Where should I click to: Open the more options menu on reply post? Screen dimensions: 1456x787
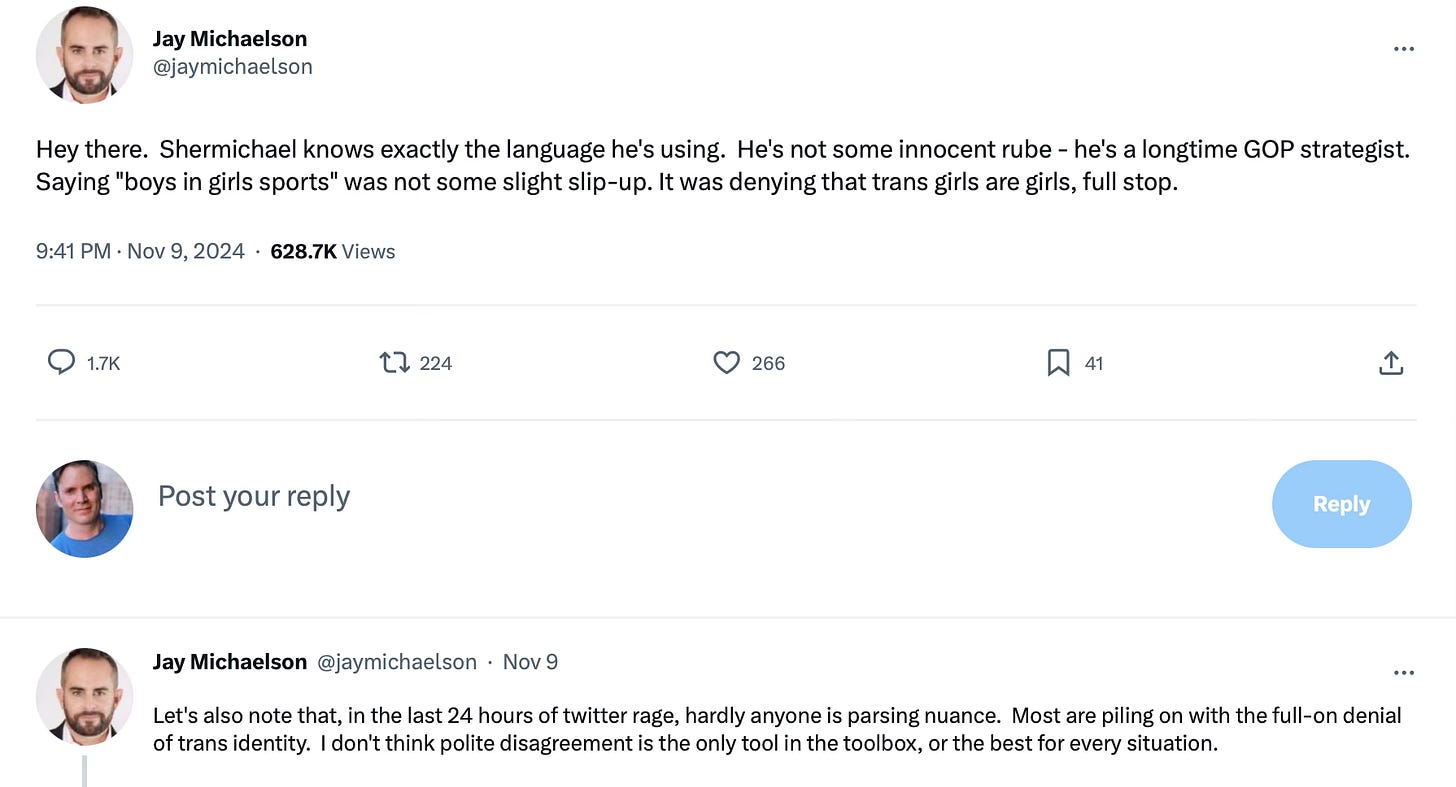(x=1403, y=672)
